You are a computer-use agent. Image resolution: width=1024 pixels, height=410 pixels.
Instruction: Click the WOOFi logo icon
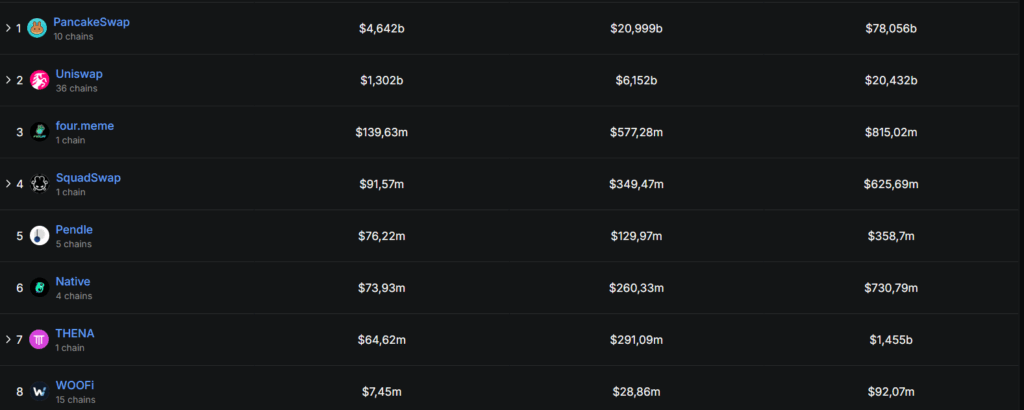click(x=39, y=391)
